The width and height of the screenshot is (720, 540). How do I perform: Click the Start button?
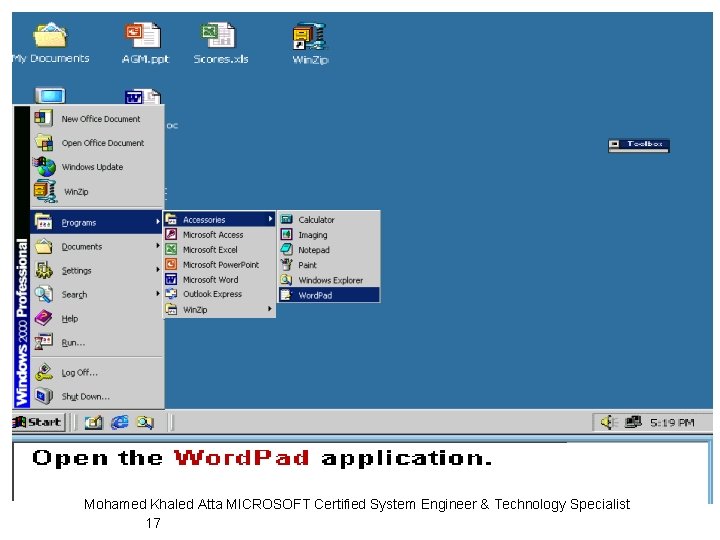39,422
